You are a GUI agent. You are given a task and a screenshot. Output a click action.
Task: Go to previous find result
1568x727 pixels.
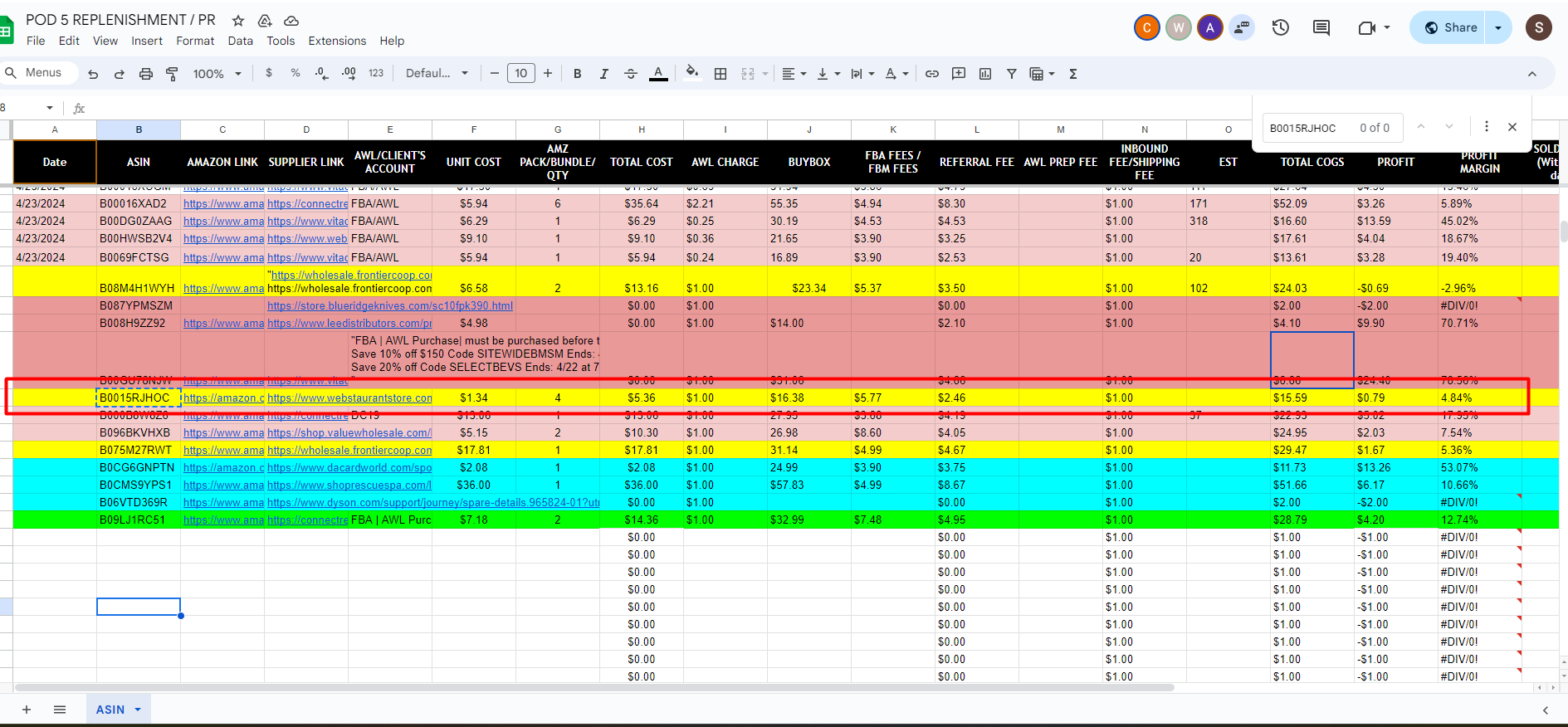1421,126
